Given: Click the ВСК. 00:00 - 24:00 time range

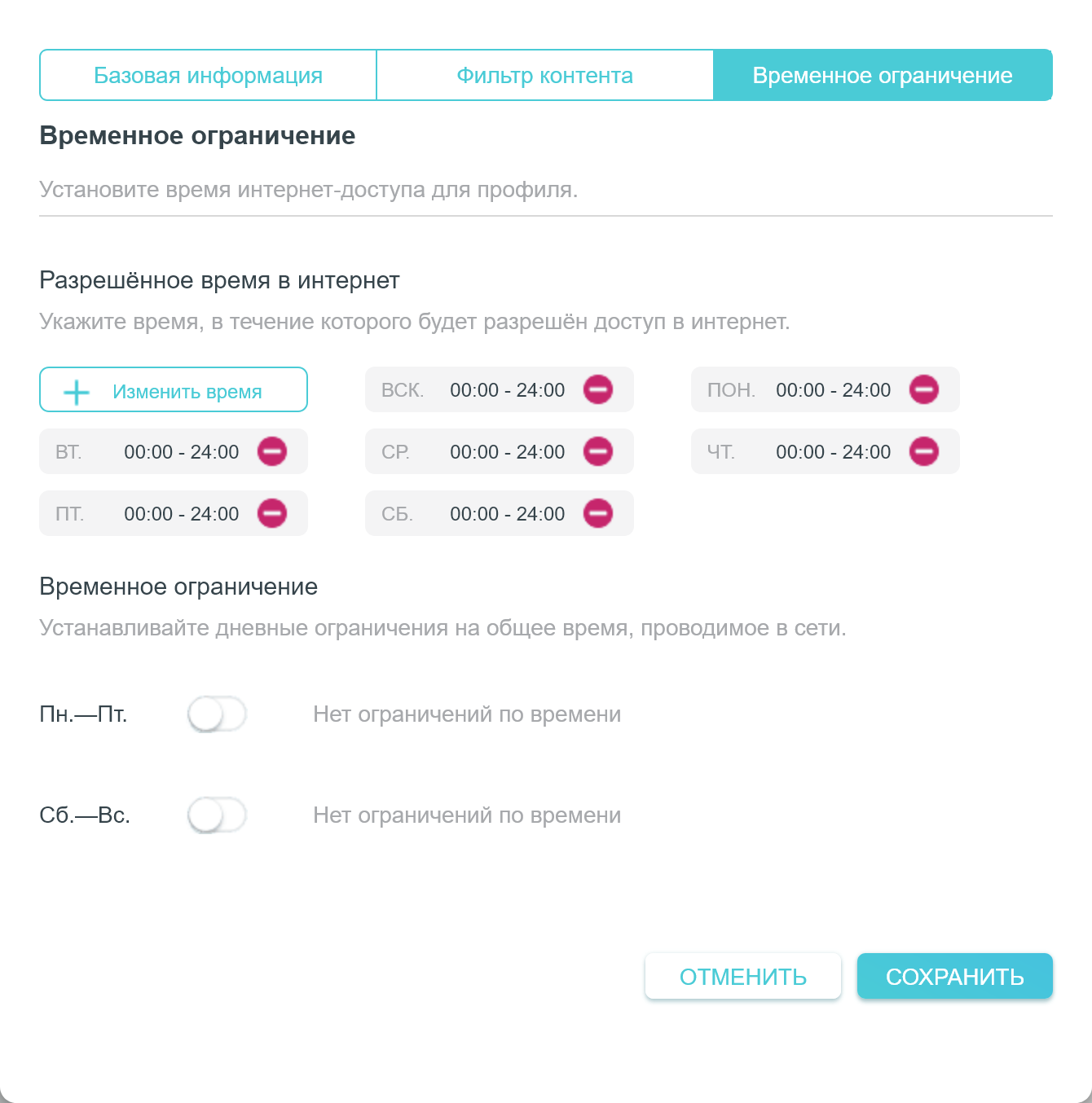Looking at the screenshot, I should (507, 390).
